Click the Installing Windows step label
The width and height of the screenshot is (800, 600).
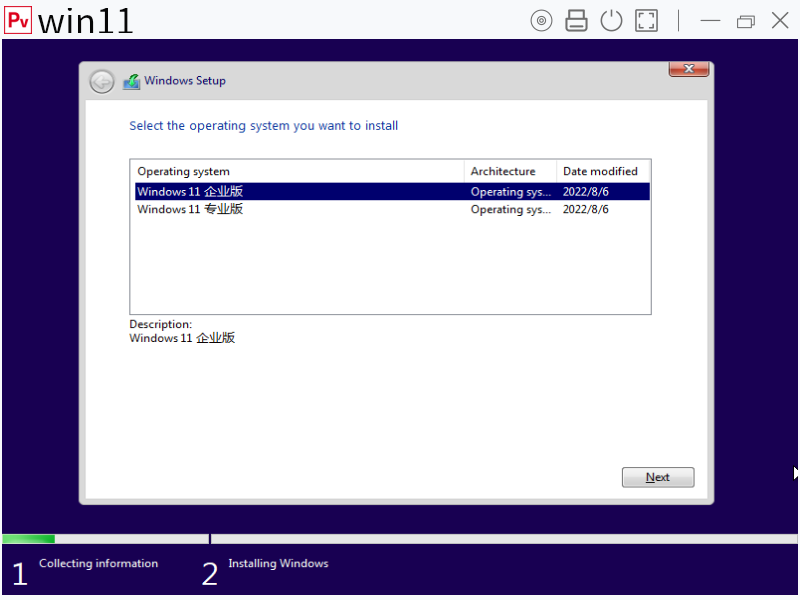pyautogui.click(x=278, y=563)
